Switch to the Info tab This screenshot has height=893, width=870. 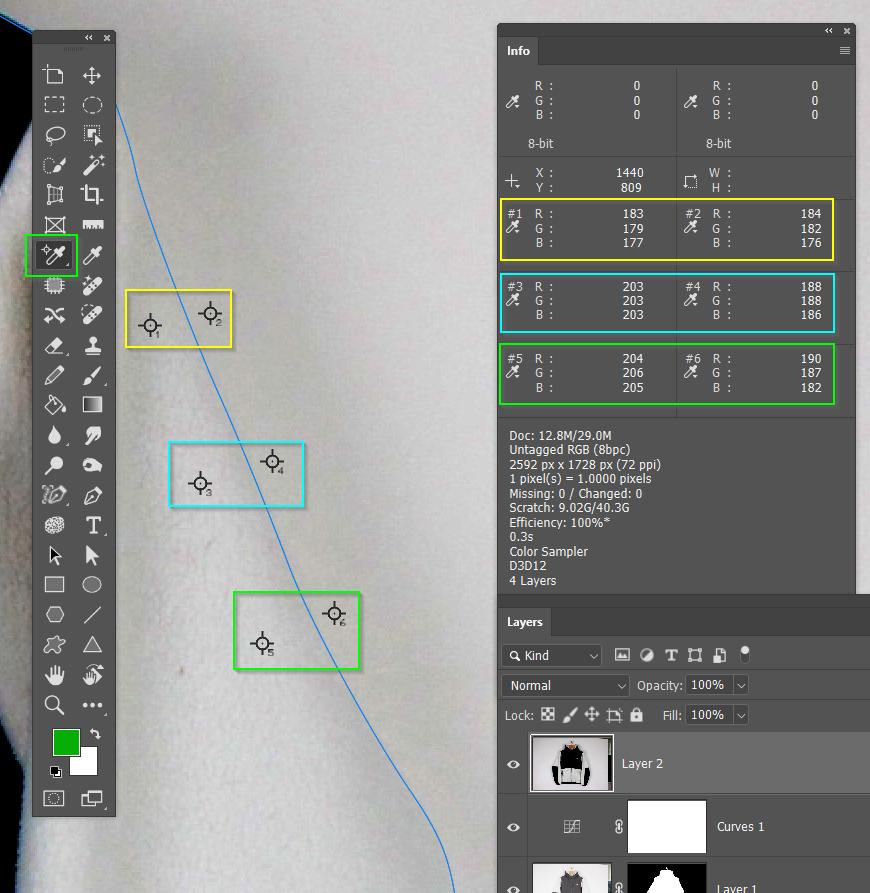518,51
